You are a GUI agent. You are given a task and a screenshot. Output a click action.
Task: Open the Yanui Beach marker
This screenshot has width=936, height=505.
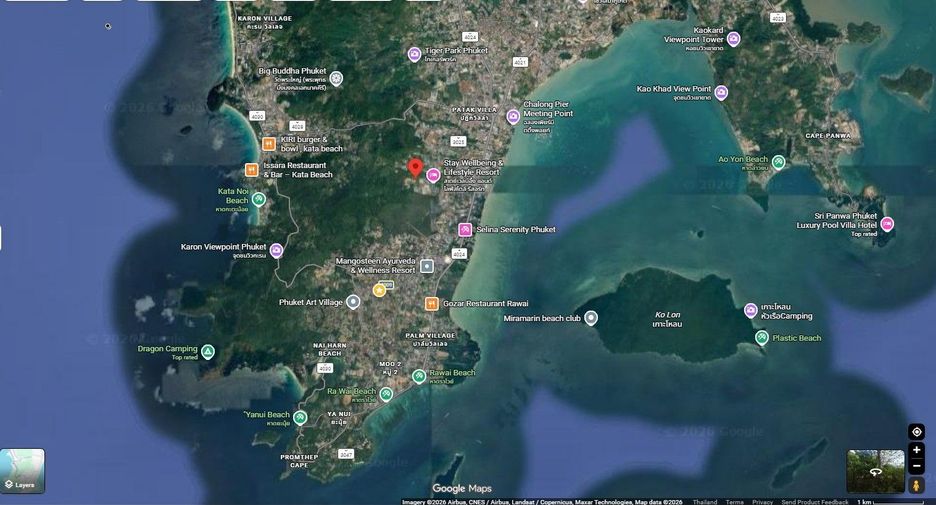tap(300, 417)
